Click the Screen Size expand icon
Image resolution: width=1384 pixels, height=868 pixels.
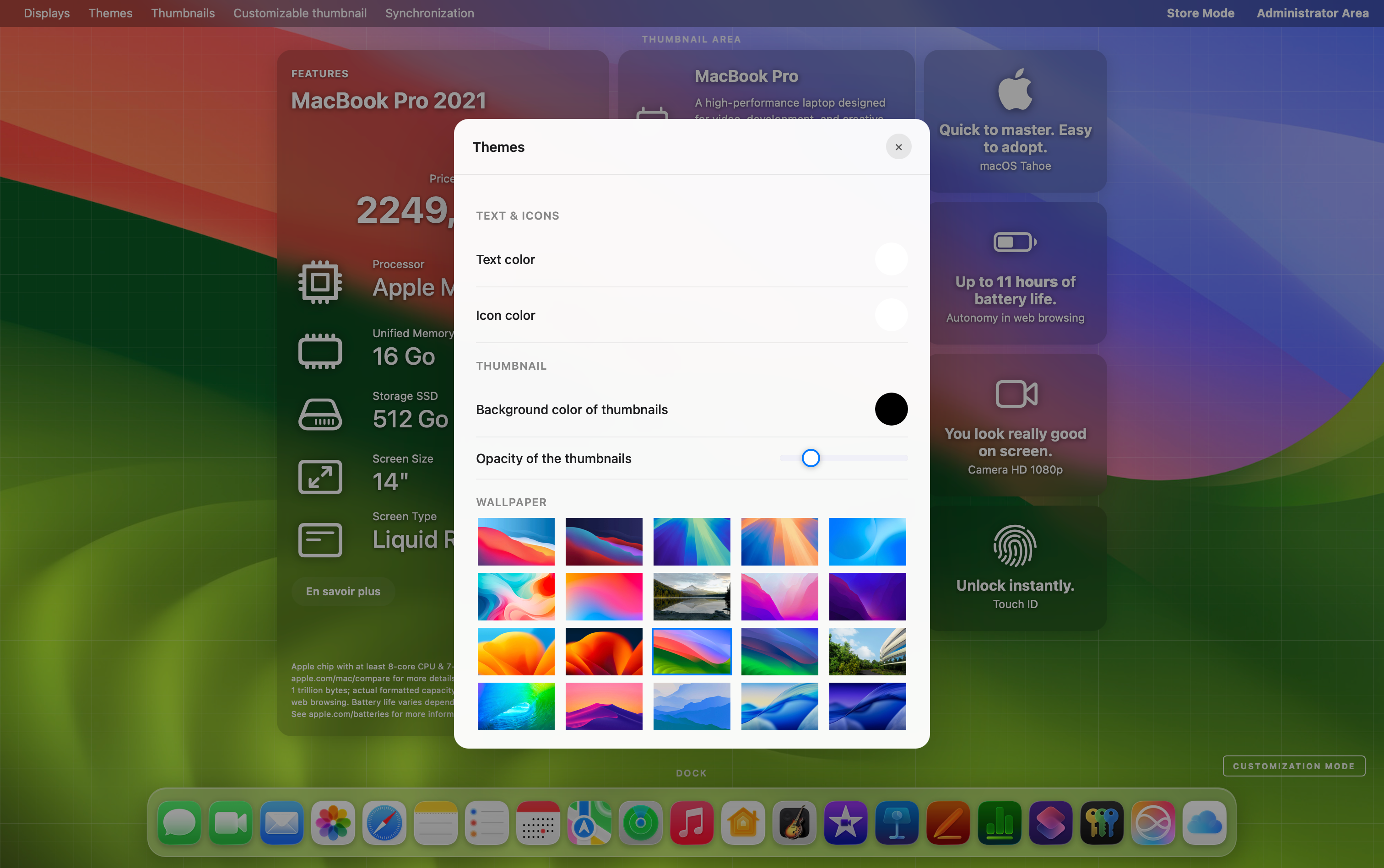pos(320,476)
